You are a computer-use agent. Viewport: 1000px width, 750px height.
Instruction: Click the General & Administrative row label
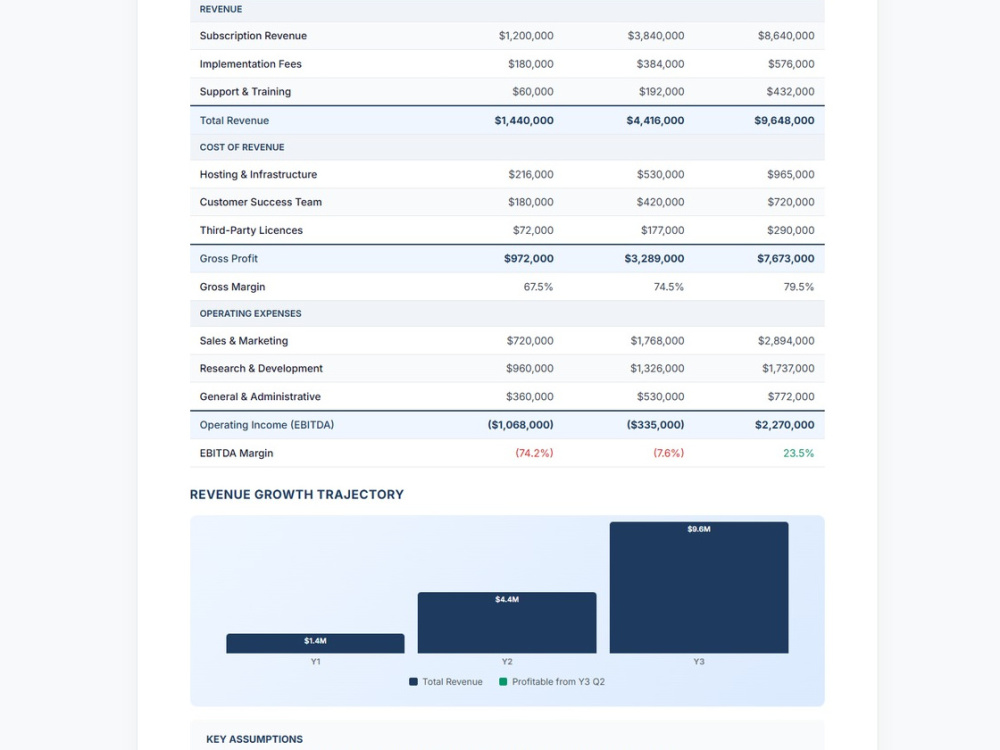(260, 396)
